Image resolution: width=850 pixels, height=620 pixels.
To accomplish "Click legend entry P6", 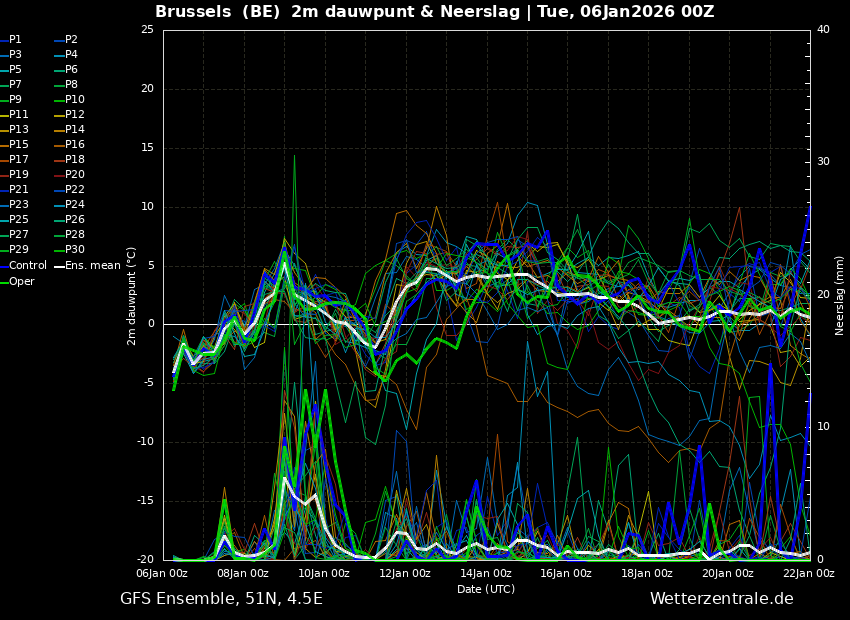I will 72,69.
